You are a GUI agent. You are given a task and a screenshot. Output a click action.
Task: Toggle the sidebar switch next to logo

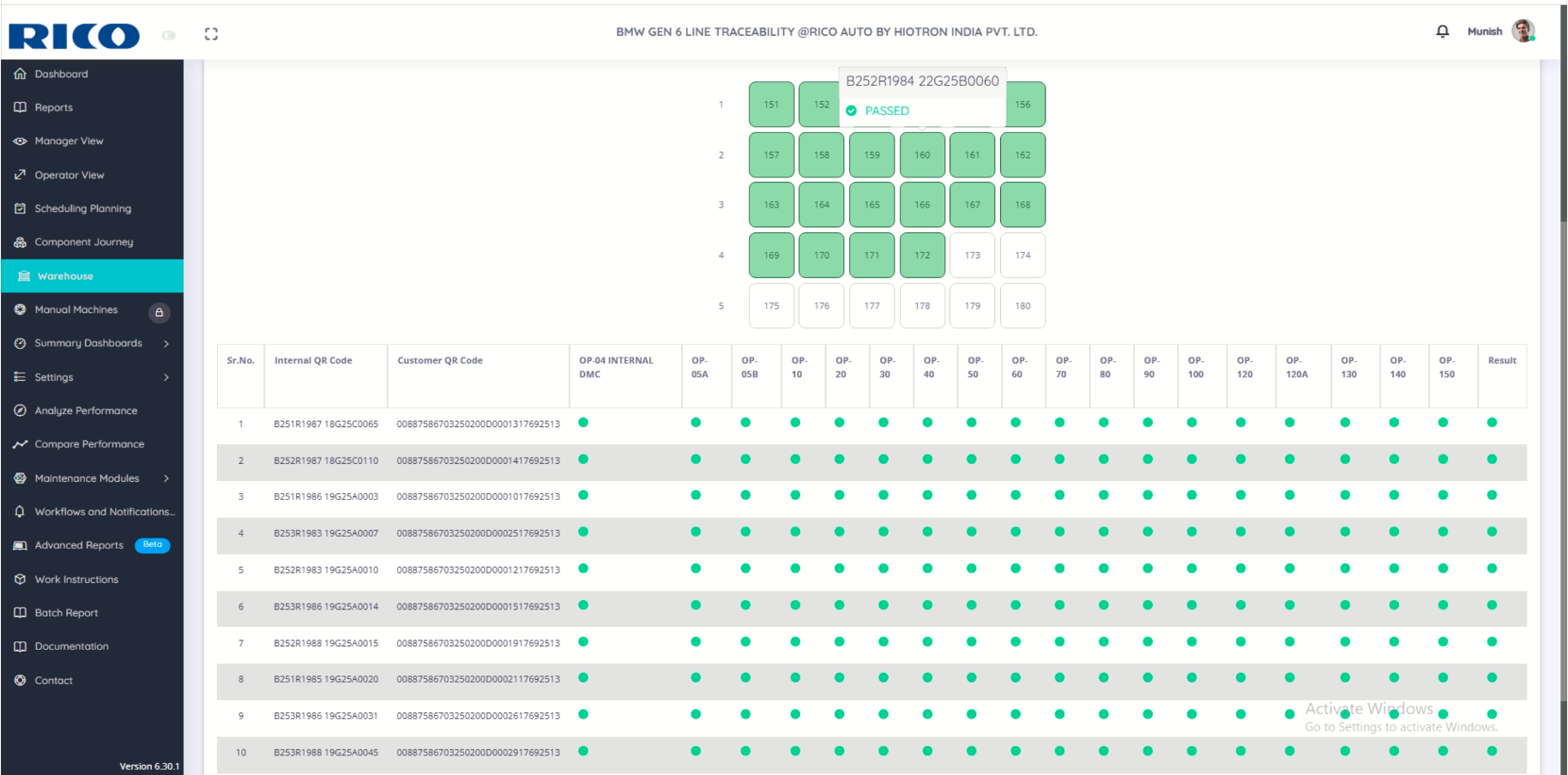click(x=169, y=35)
